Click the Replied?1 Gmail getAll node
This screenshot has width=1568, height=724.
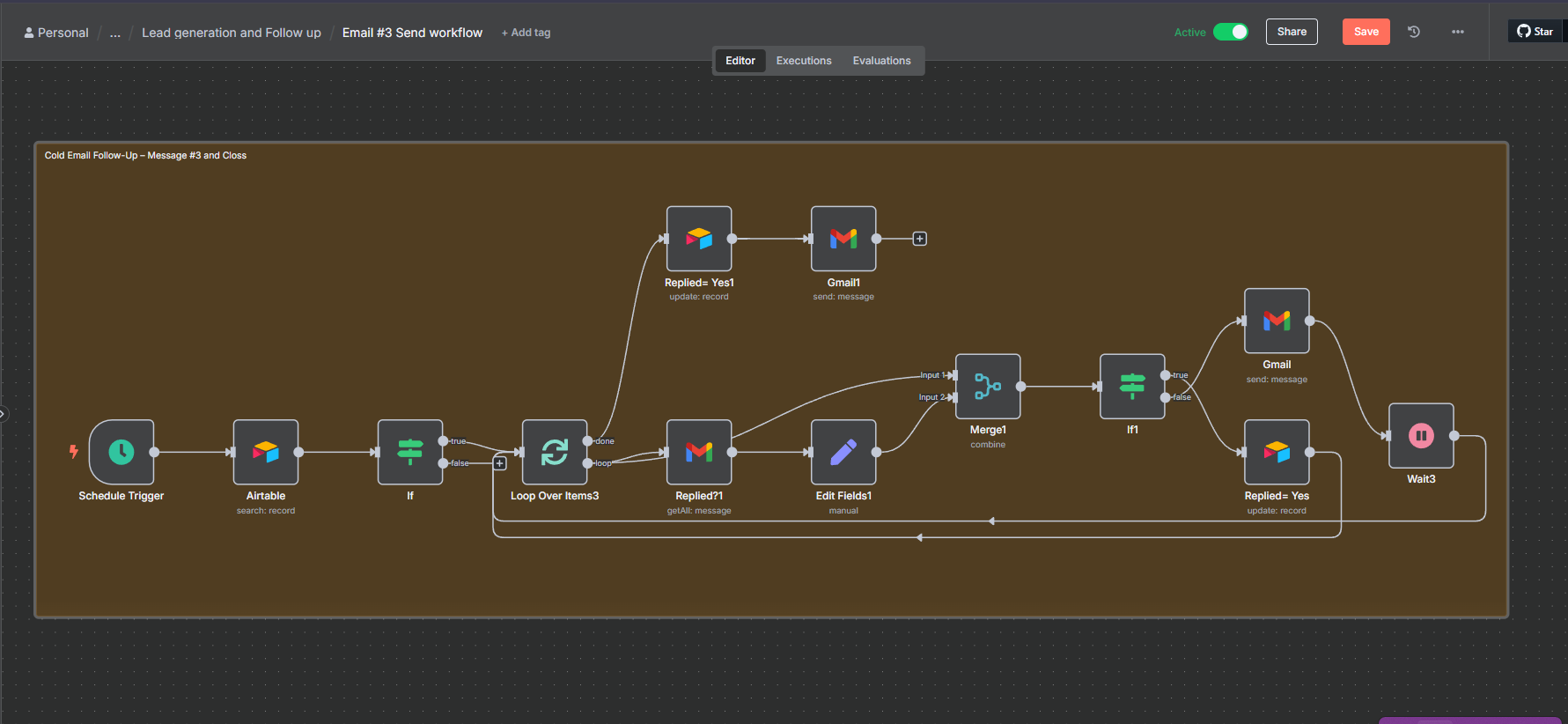coord(699,452)
